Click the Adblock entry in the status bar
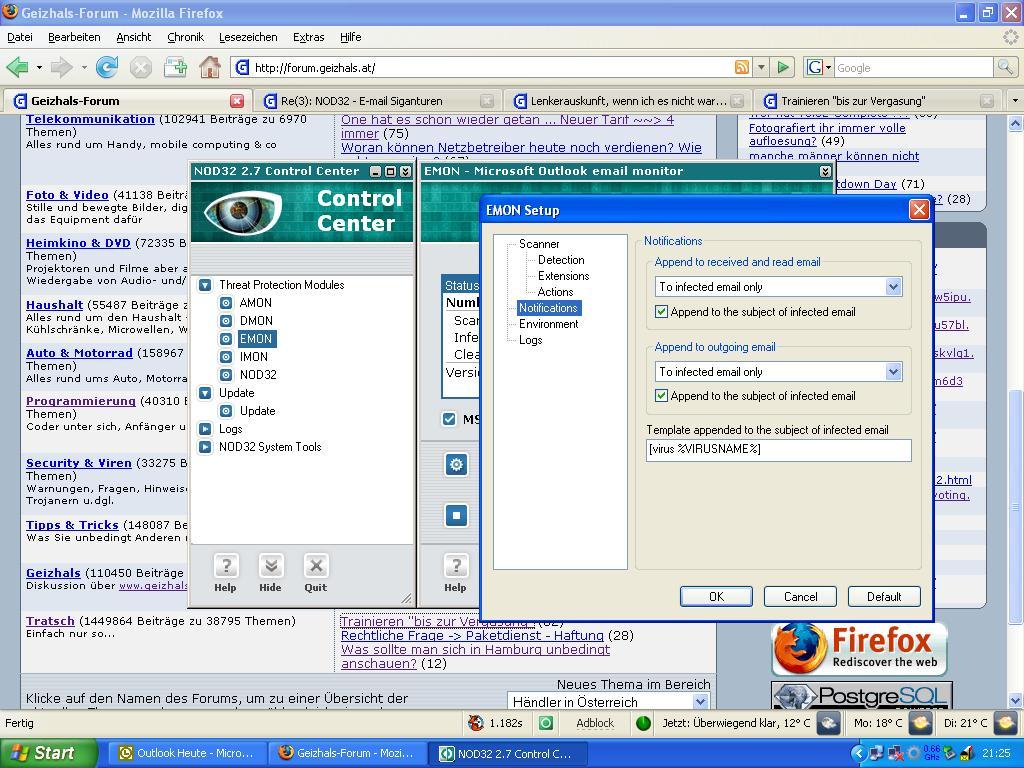This screenshot has width=1024, height=768. [x=595, y=723]
